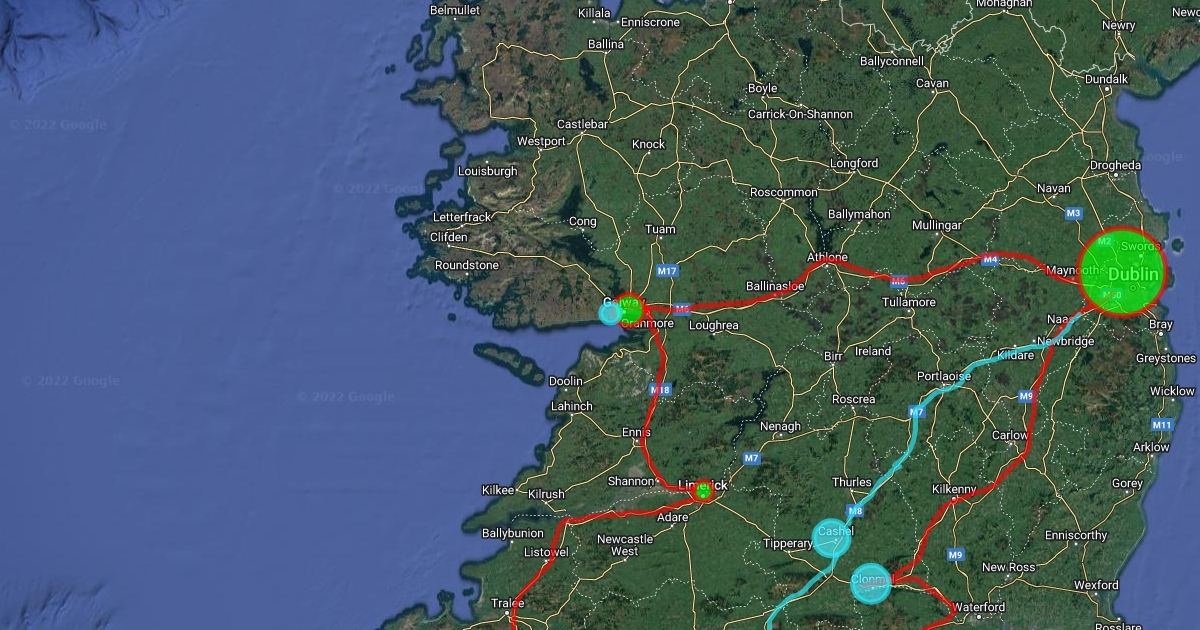Click the M3 road shield near Navan
Screen dimensions: 1200x630
[x=1074, y=213]
